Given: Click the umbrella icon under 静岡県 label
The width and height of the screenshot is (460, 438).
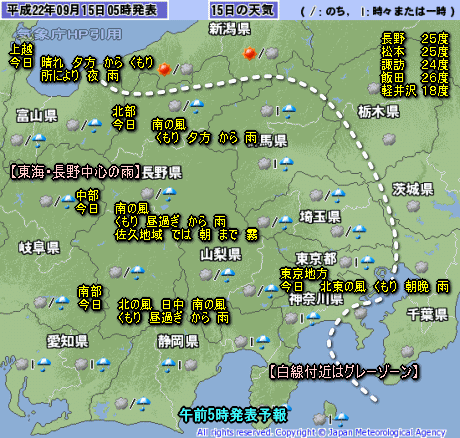Looking at the screenshot, I should 168,365.
